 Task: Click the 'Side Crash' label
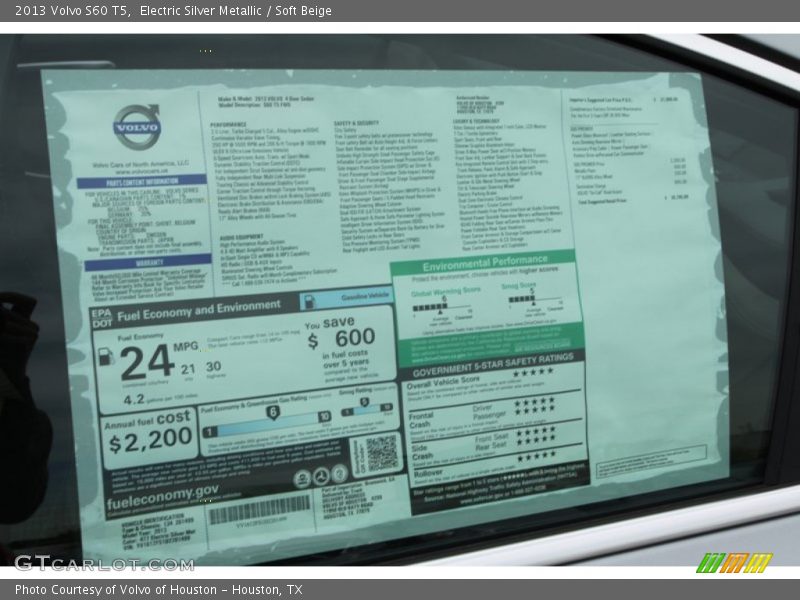(x=422, y=452)
